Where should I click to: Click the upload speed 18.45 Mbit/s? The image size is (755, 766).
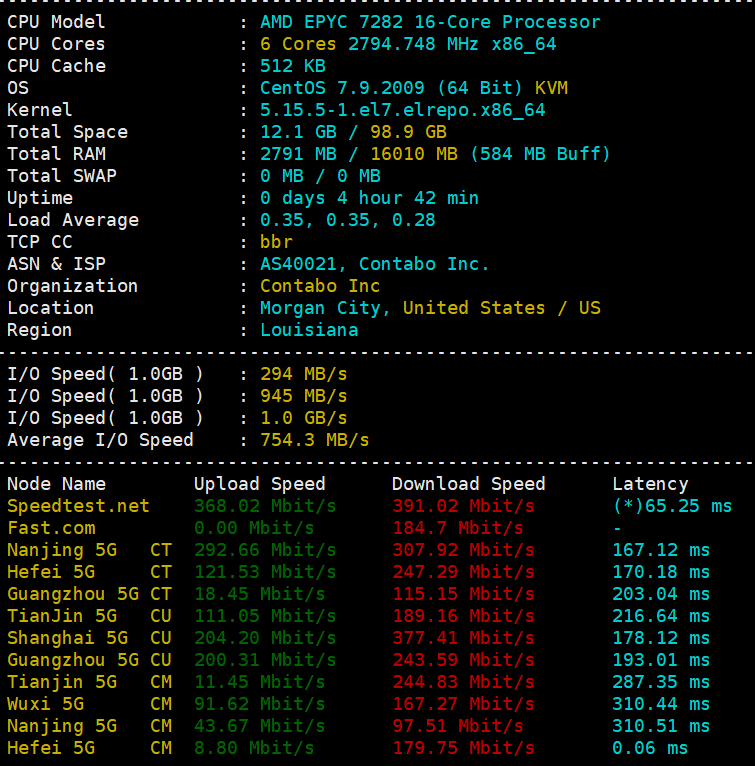coord(259,594)
